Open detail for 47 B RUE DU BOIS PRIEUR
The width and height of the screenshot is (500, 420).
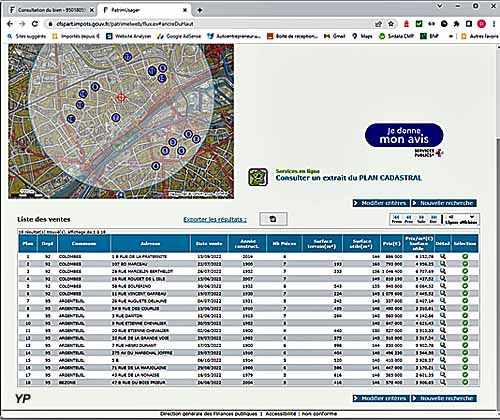[442, 382]
